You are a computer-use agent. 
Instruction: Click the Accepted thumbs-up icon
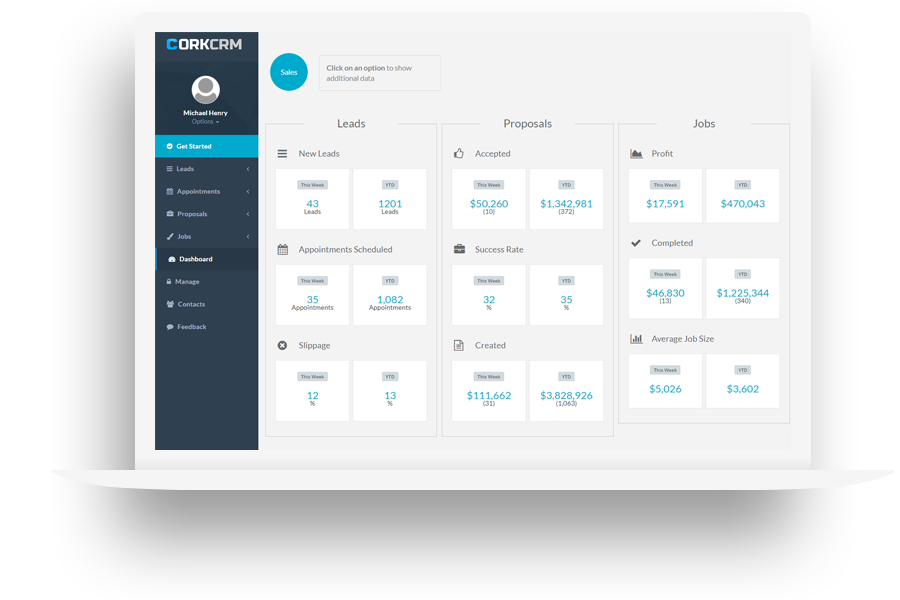click(459, 154)
